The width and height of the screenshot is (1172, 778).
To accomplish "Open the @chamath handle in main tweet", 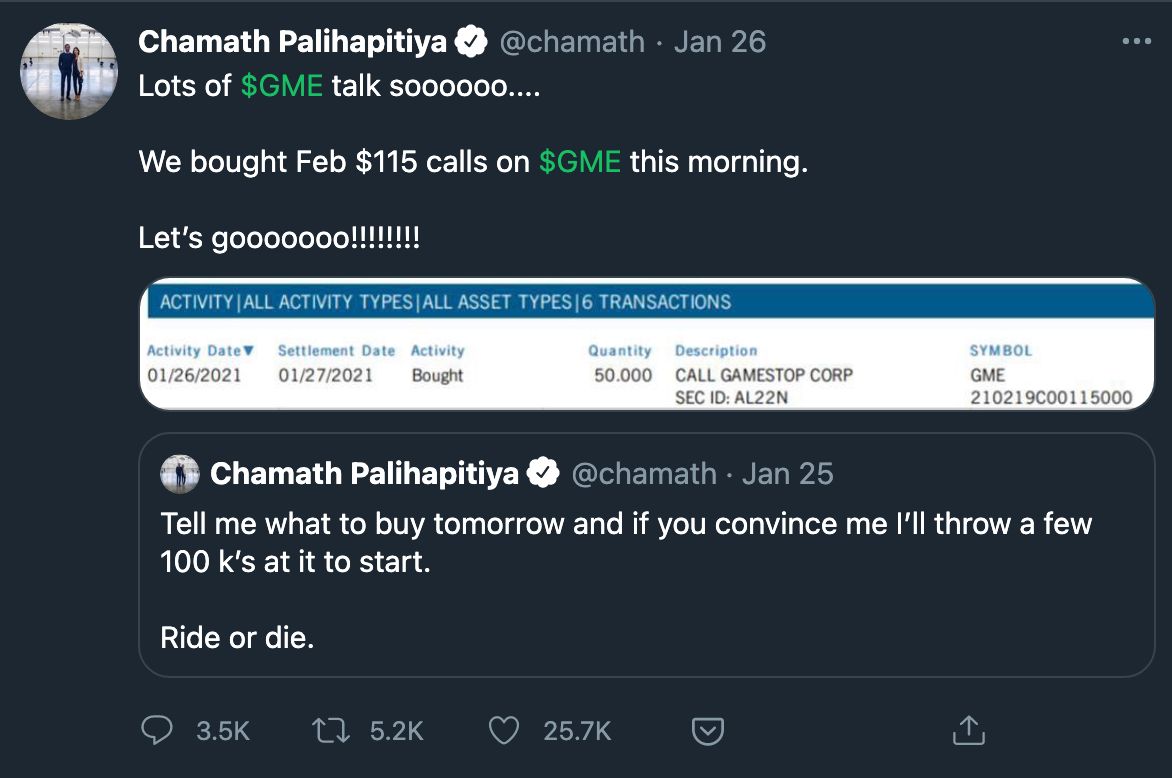I will pyautogui.click(x=571, y=42).
